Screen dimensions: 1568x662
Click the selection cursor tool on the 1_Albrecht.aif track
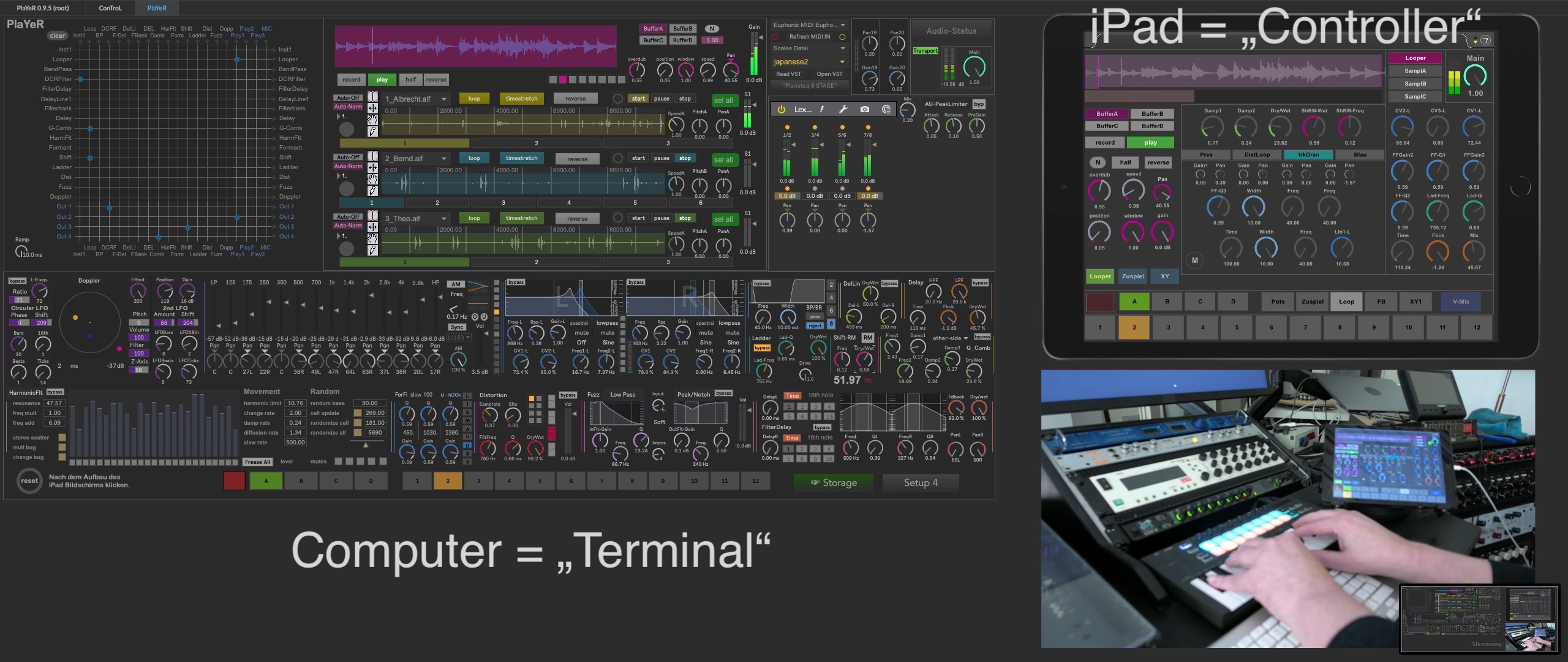372,97
